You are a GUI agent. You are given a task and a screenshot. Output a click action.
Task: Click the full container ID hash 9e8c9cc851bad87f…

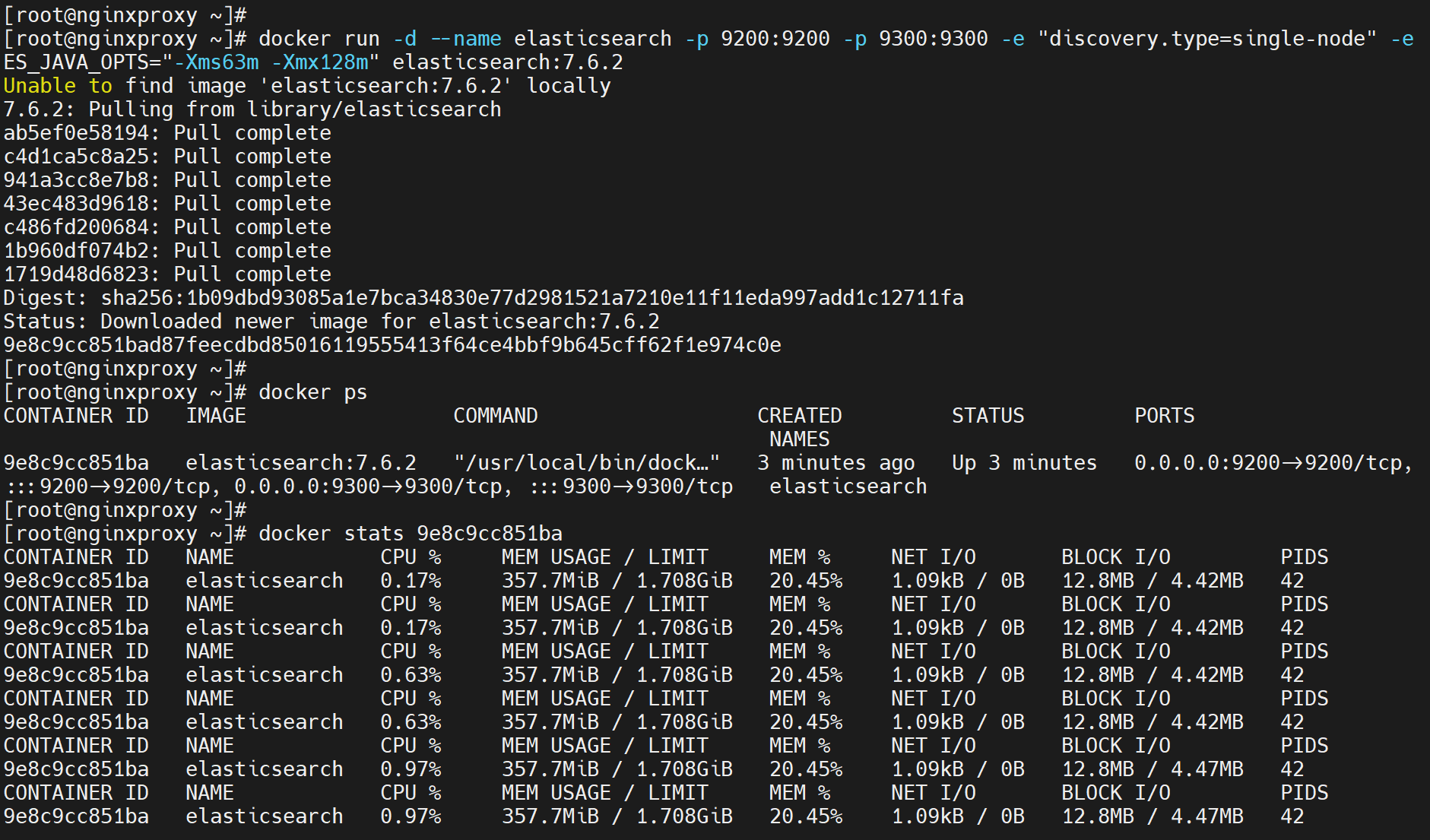(392, 345)
